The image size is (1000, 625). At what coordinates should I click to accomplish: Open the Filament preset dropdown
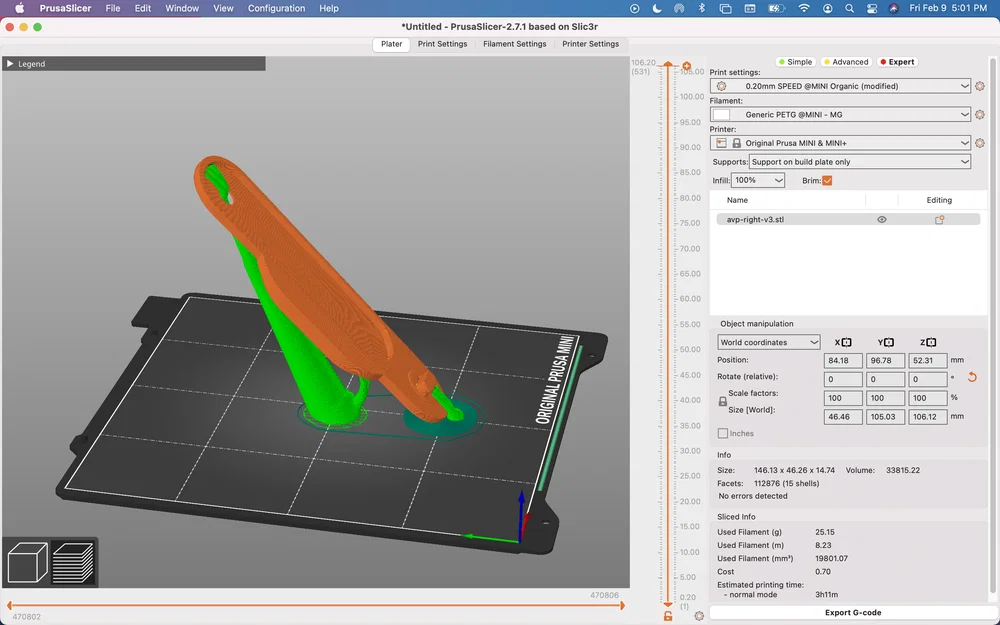(x=841, y=115)
